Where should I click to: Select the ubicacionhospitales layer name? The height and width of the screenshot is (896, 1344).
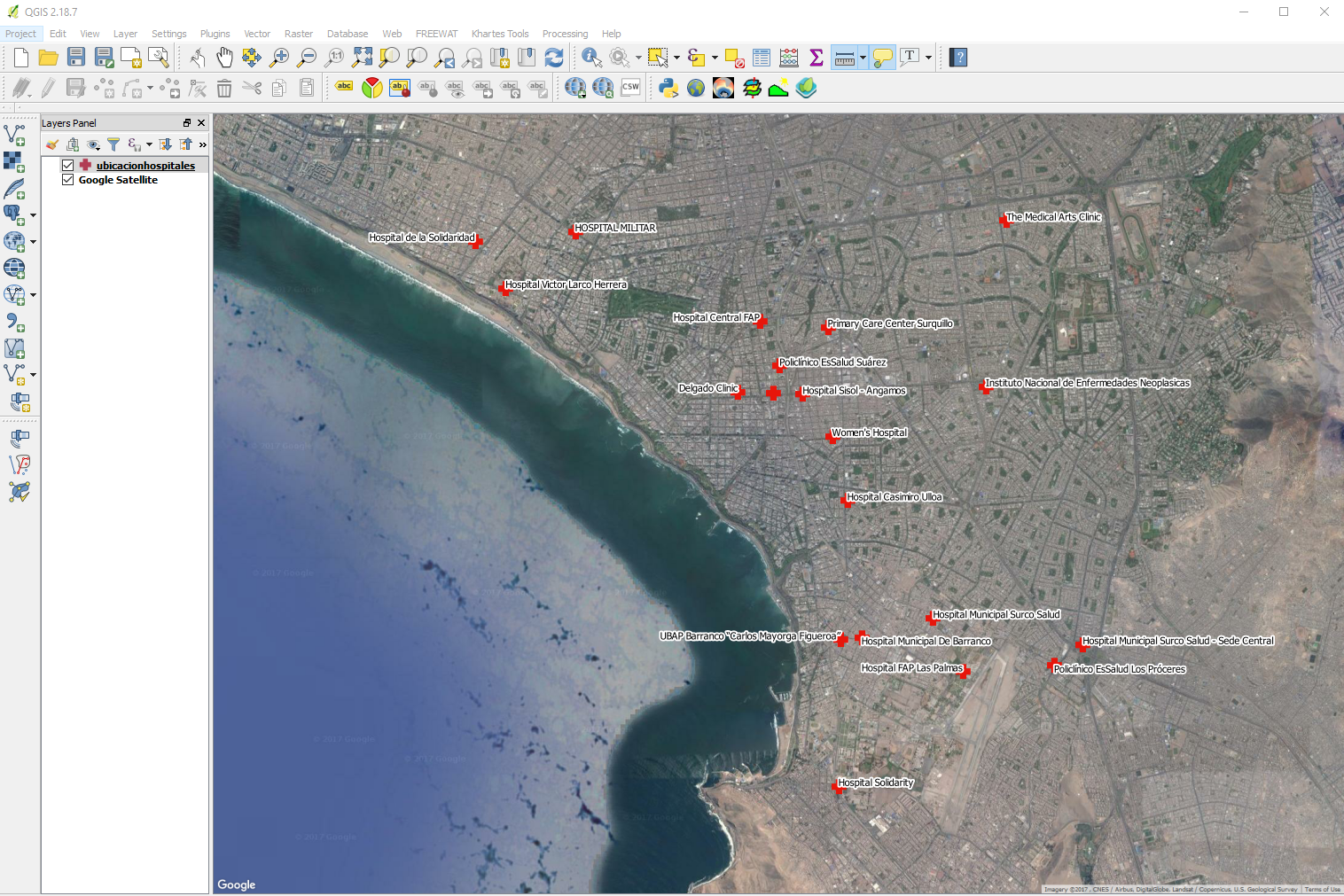click(x=145, y=166)
